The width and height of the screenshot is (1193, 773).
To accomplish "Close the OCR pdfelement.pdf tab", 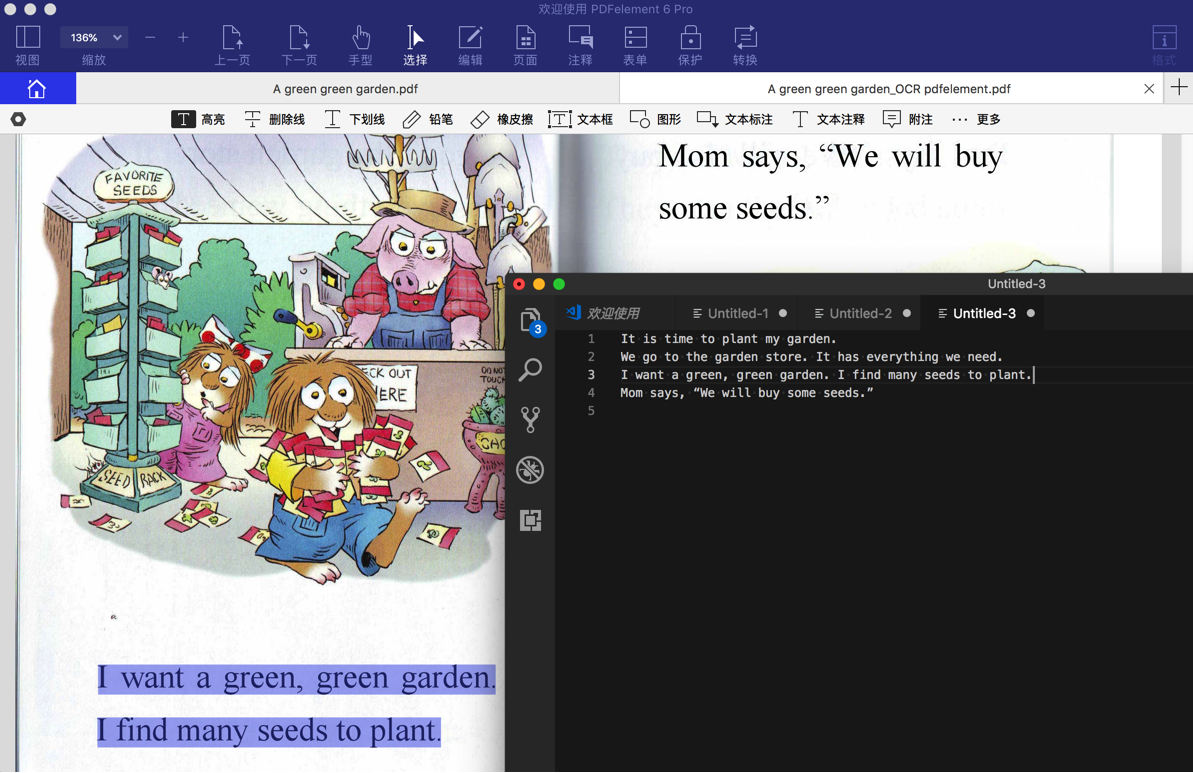I will [x=1149, y=89].
